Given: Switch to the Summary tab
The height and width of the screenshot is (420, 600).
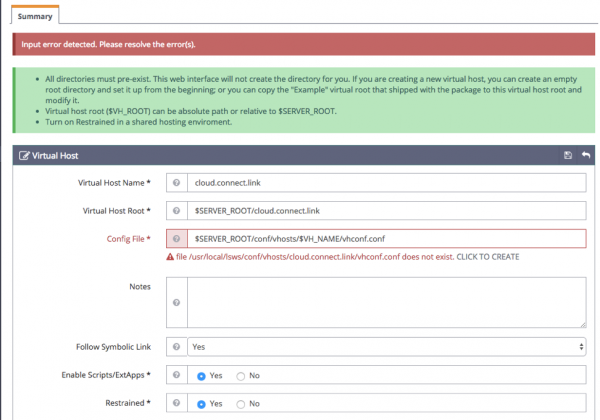Looking at the screenshot, I should 35,15.
